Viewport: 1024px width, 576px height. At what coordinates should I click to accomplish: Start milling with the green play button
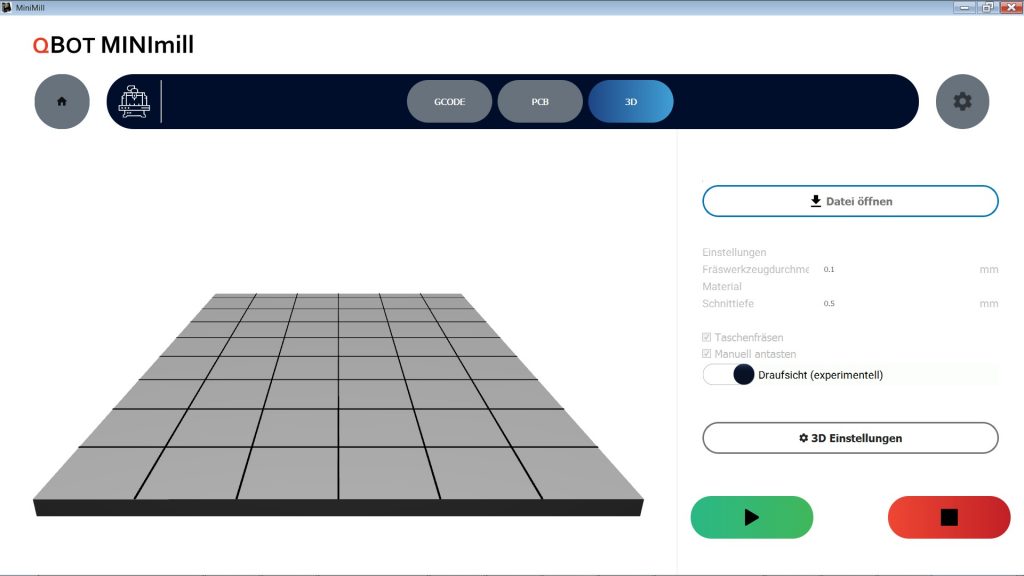click(x=751, y=517)
